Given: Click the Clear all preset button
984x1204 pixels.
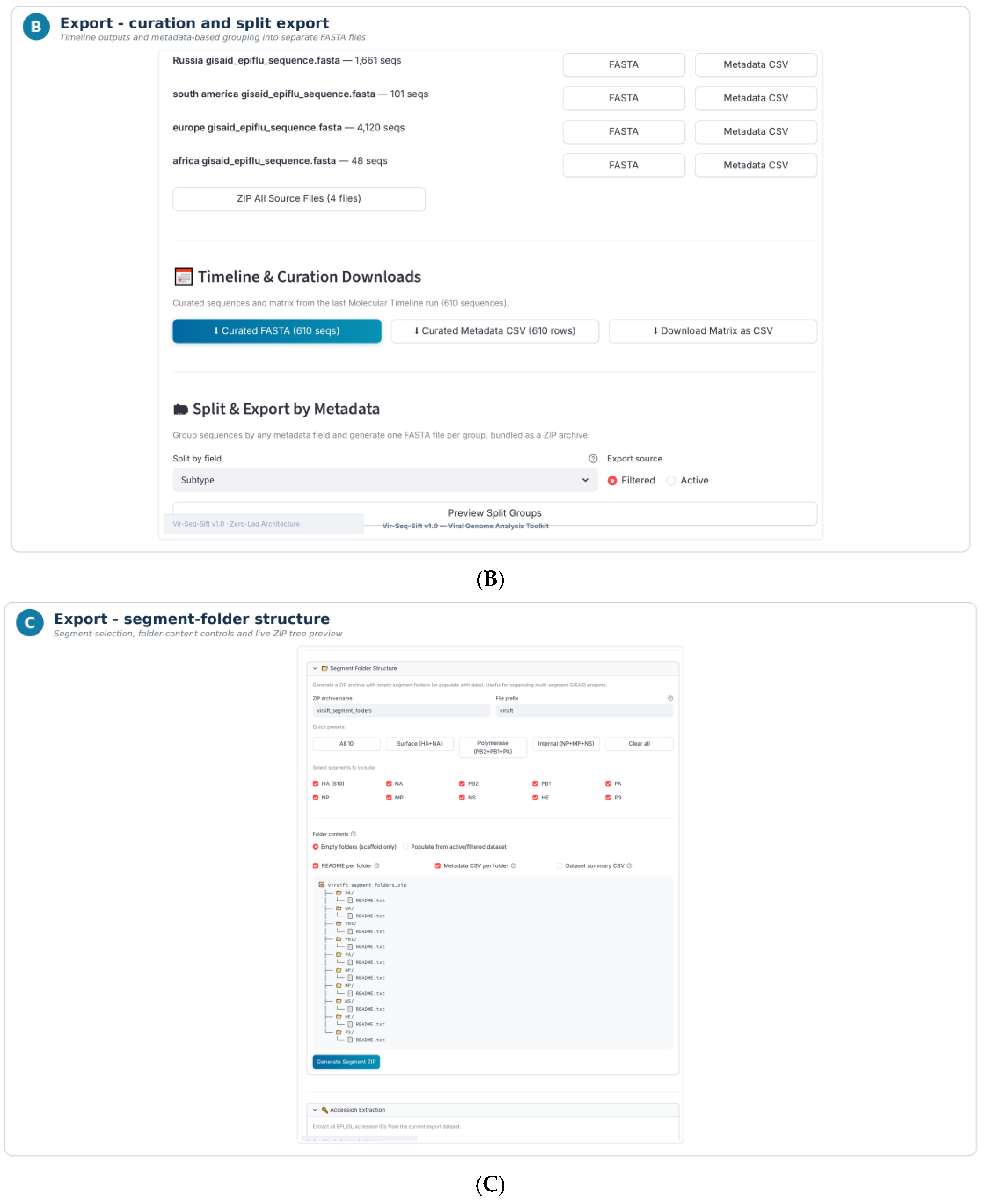Looking at the screenshot, I should (x=639, y=744).
